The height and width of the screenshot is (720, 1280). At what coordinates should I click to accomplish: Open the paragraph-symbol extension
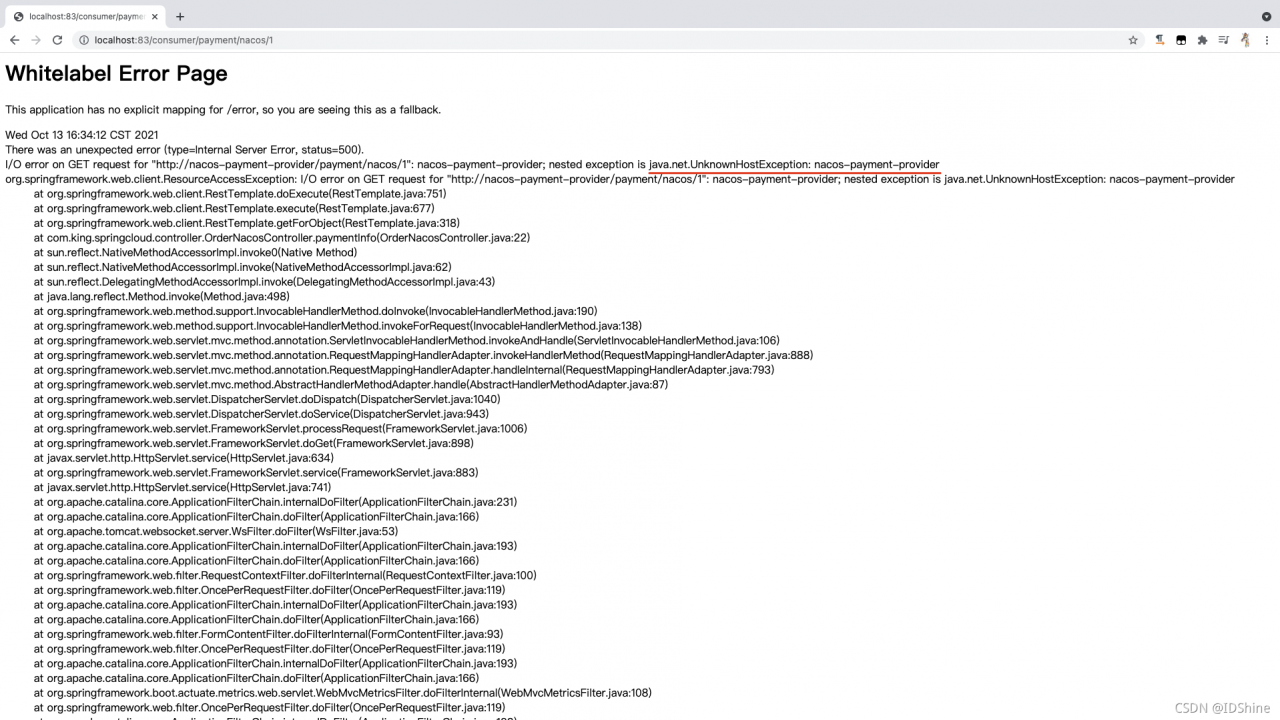click(1160, 40)
